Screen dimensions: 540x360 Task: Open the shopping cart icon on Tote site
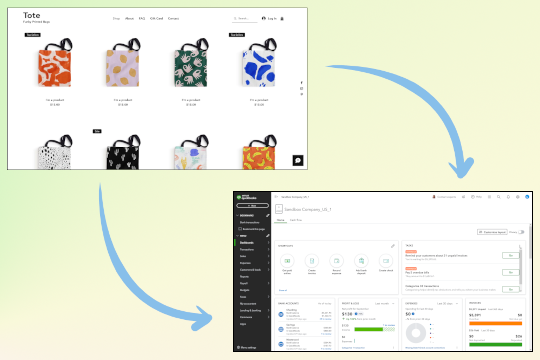pyautogui.click(x=282, y=19)
